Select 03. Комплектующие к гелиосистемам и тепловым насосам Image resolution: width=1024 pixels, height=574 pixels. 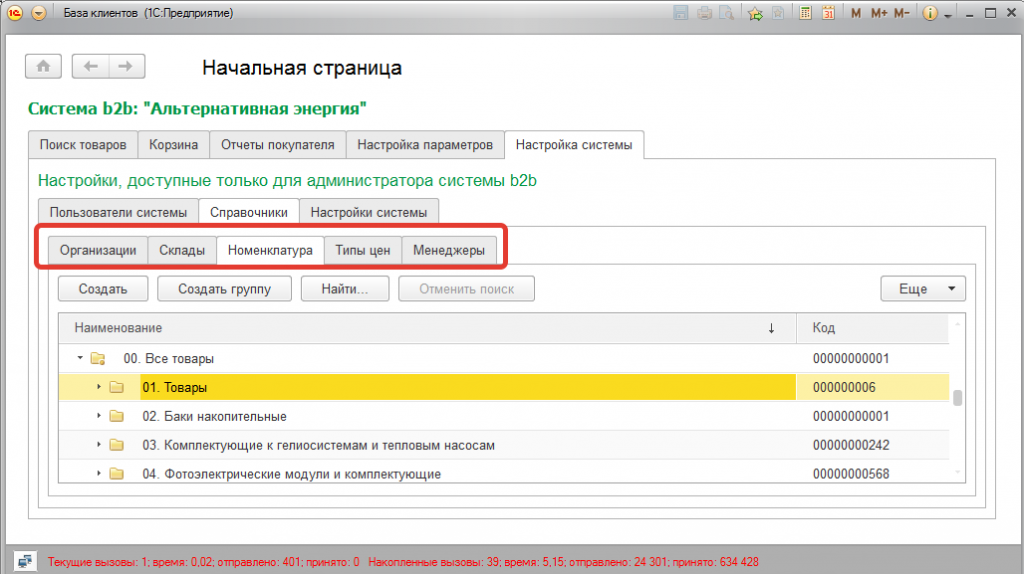click(504, 445)
